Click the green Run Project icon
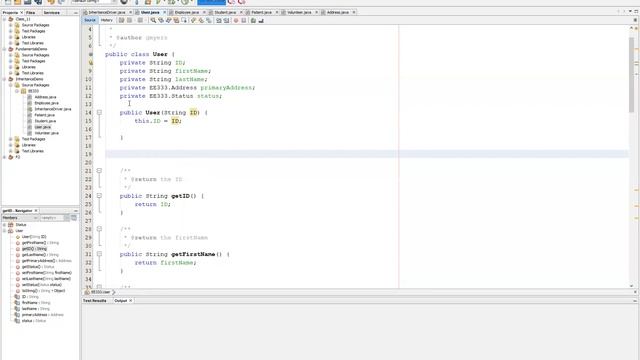The image size is (640, 360). click(x=159, y=2)
